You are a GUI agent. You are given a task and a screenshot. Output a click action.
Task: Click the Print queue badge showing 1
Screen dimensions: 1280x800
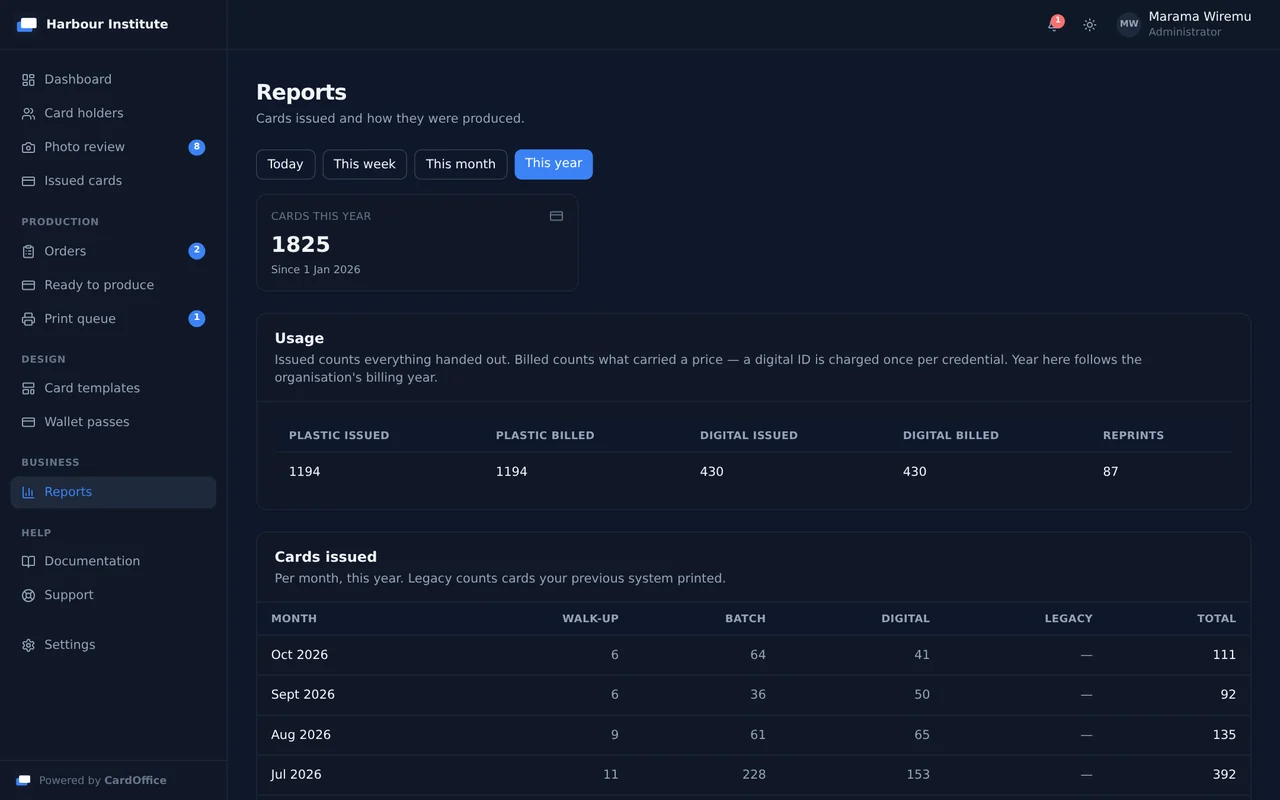point(197,319)
